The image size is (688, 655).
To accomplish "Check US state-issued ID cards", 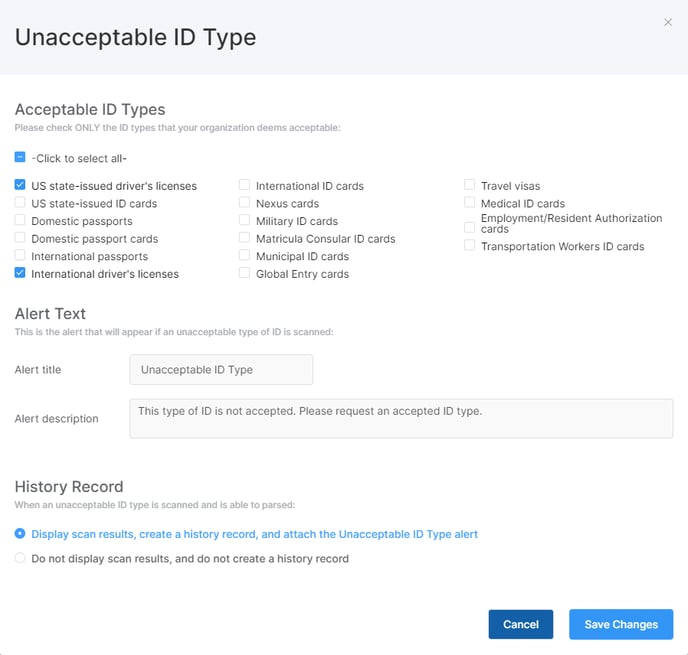I will 20,202.
